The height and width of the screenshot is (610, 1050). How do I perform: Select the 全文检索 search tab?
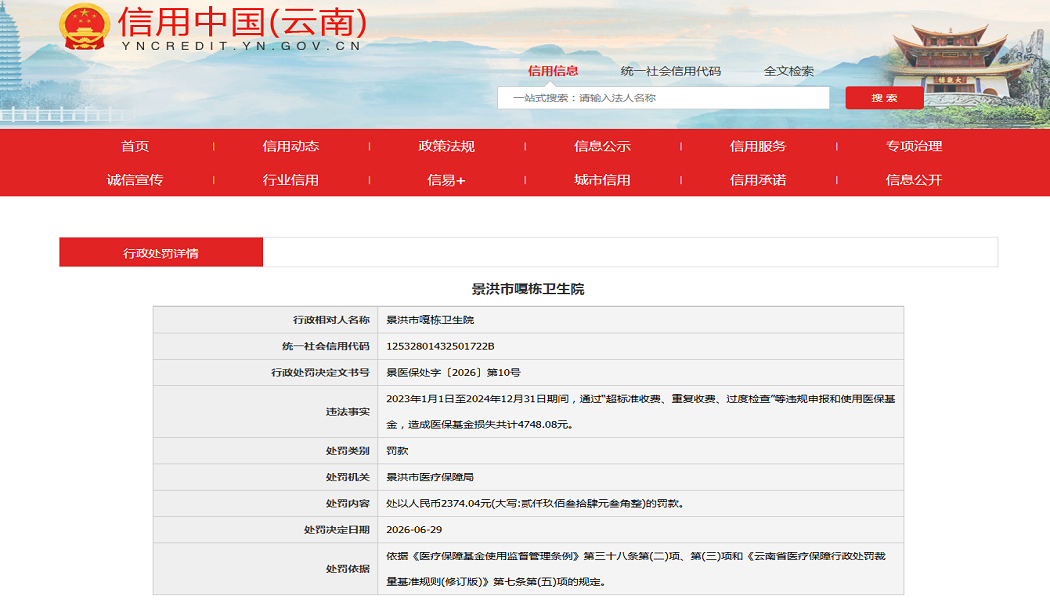click(x=789, y=71)
